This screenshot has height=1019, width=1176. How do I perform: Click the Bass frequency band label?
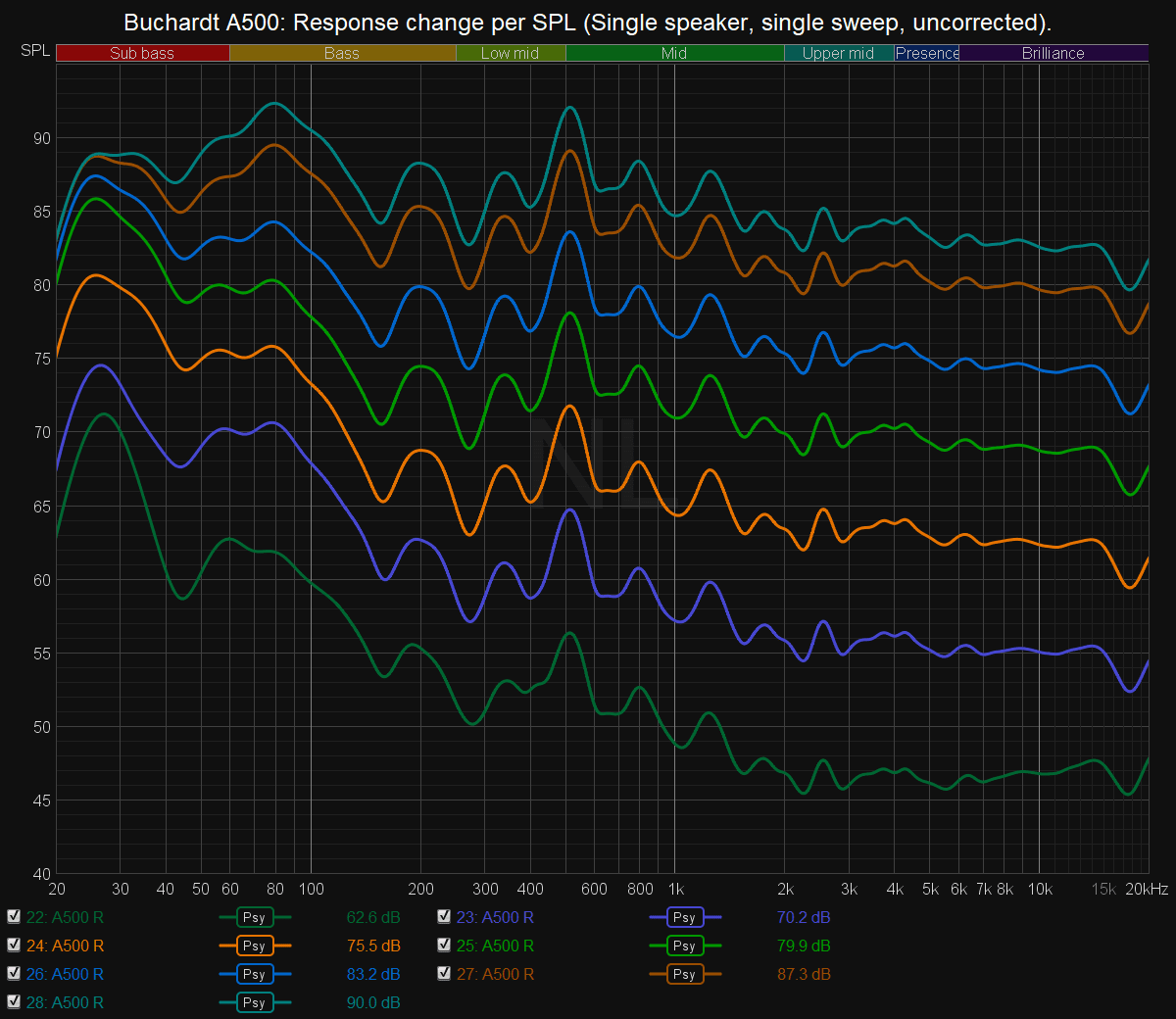coord(342,53)
